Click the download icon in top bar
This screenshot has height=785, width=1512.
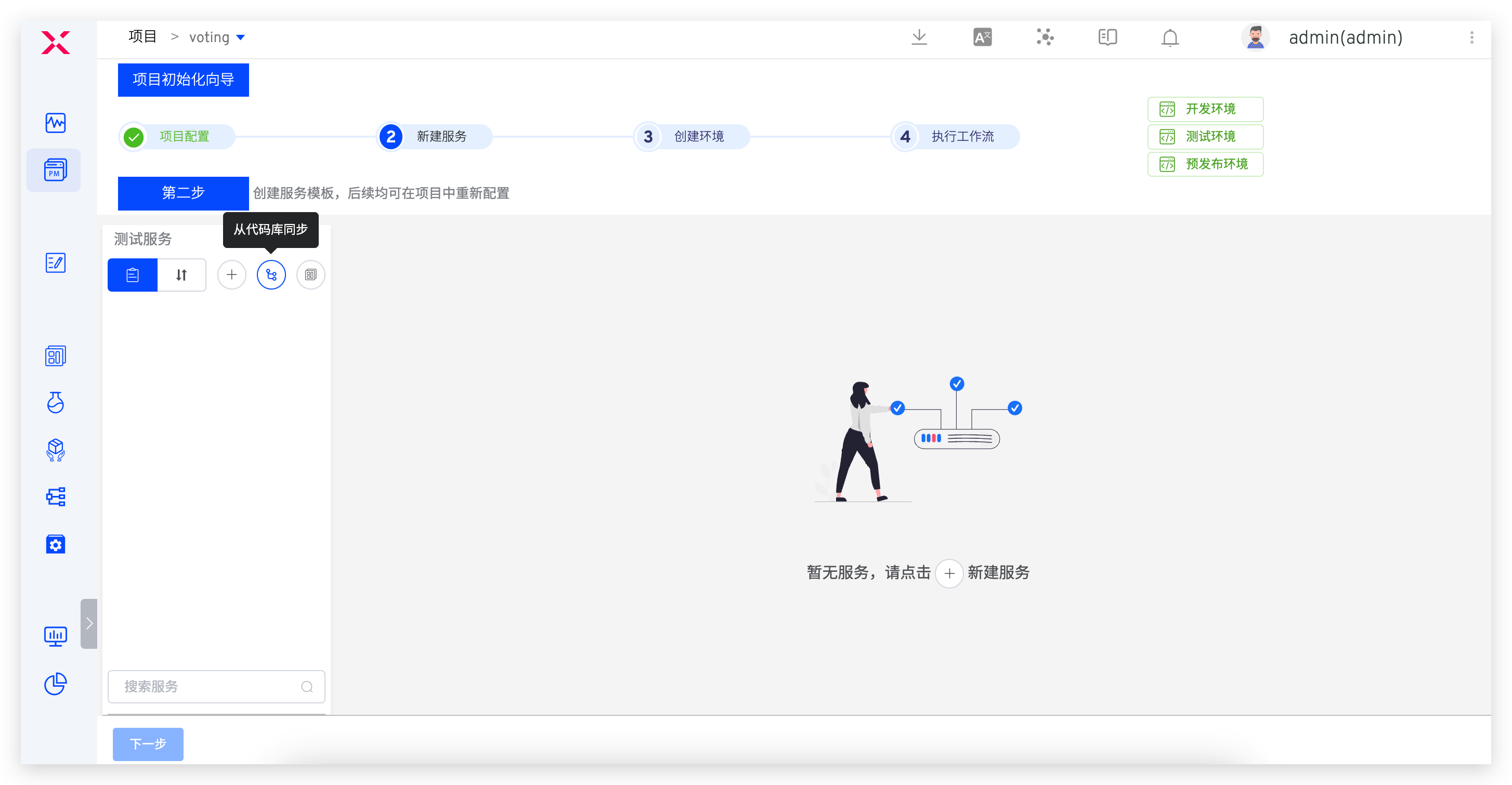coord(919,37)
